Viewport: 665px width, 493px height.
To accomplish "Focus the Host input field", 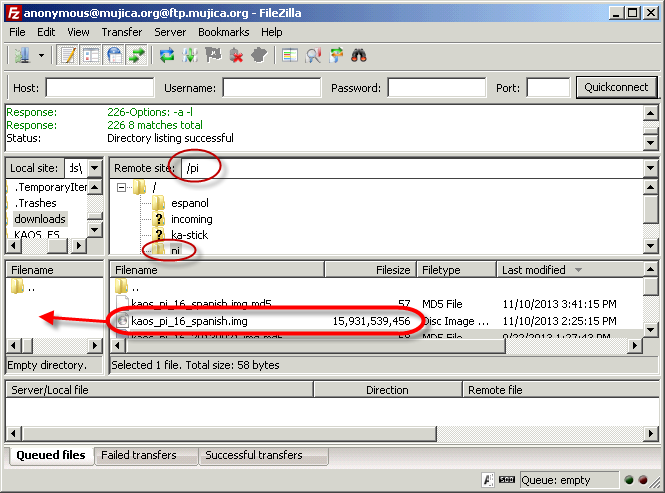I will 100,88.
